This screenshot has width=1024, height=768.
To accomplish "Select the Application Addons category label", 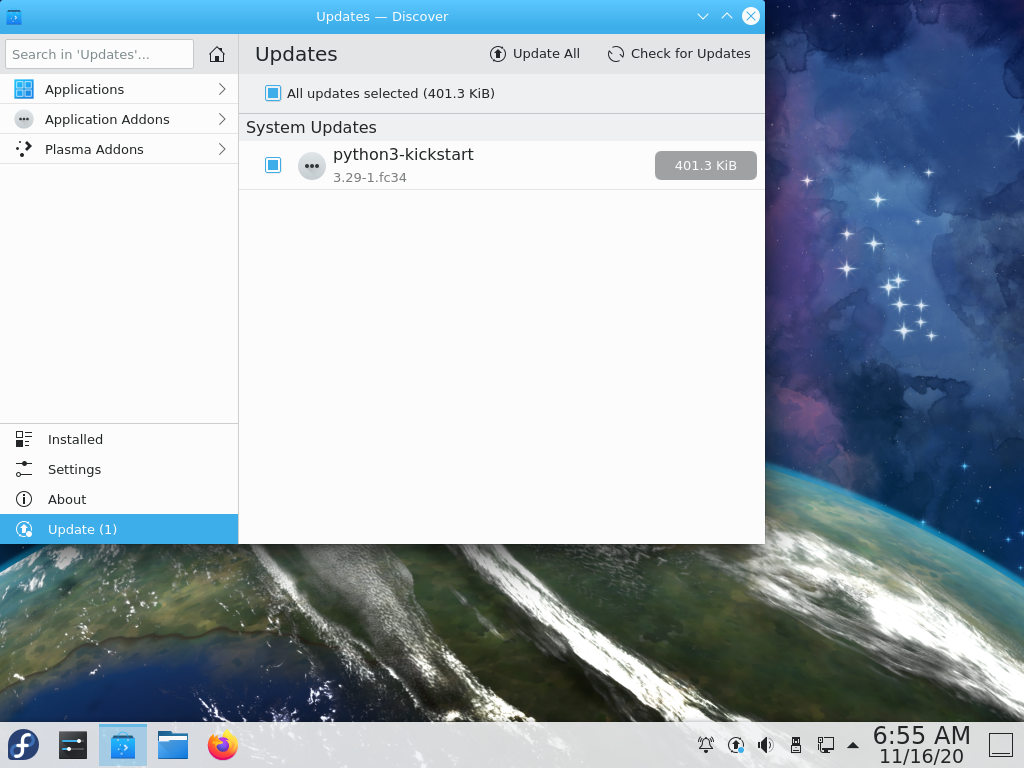I will tap(107, 120).
